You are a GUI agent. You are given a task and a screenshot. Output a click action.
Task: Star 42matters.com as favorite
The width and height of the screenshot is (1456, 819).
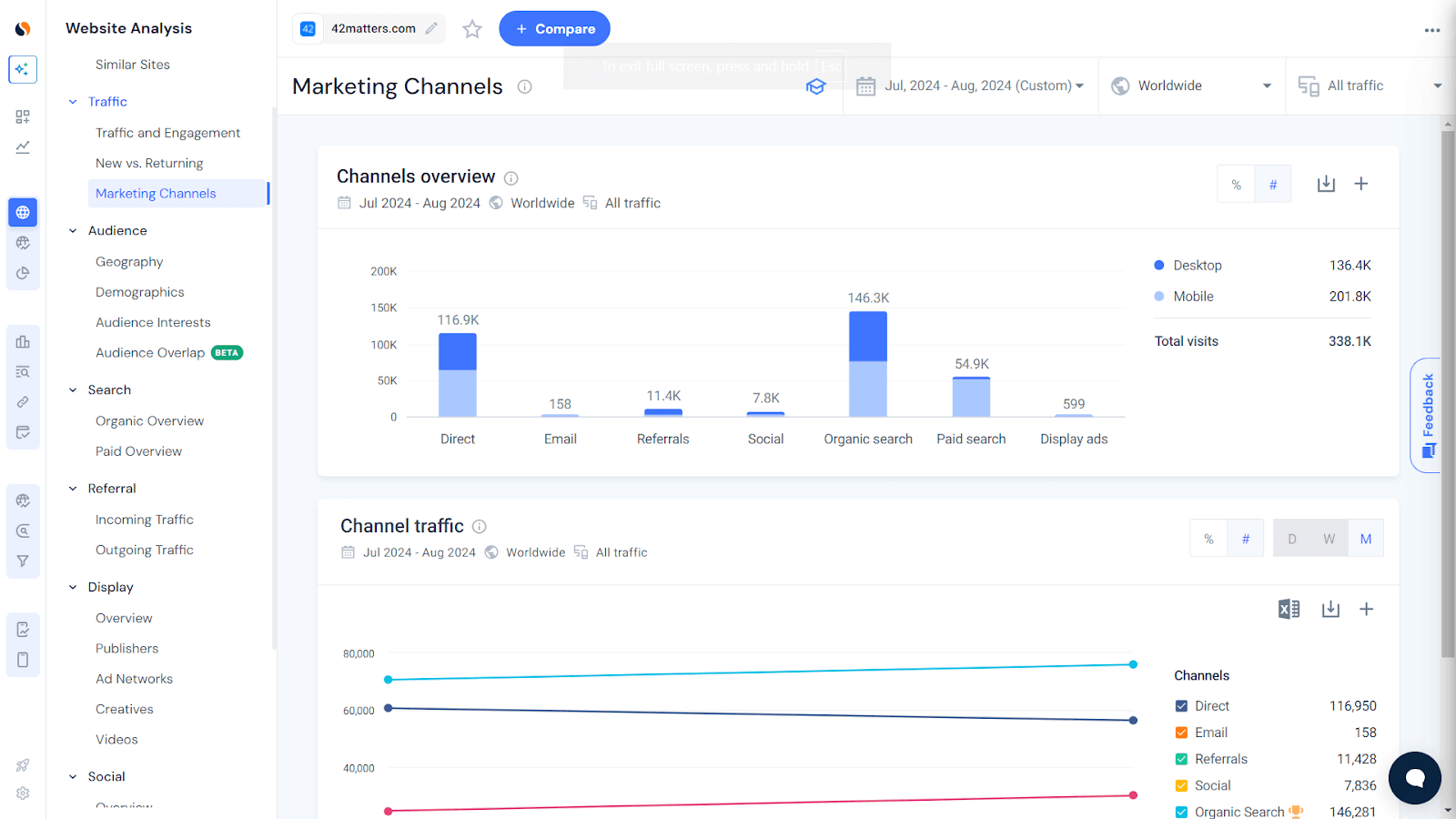click(x=472, y=29)
